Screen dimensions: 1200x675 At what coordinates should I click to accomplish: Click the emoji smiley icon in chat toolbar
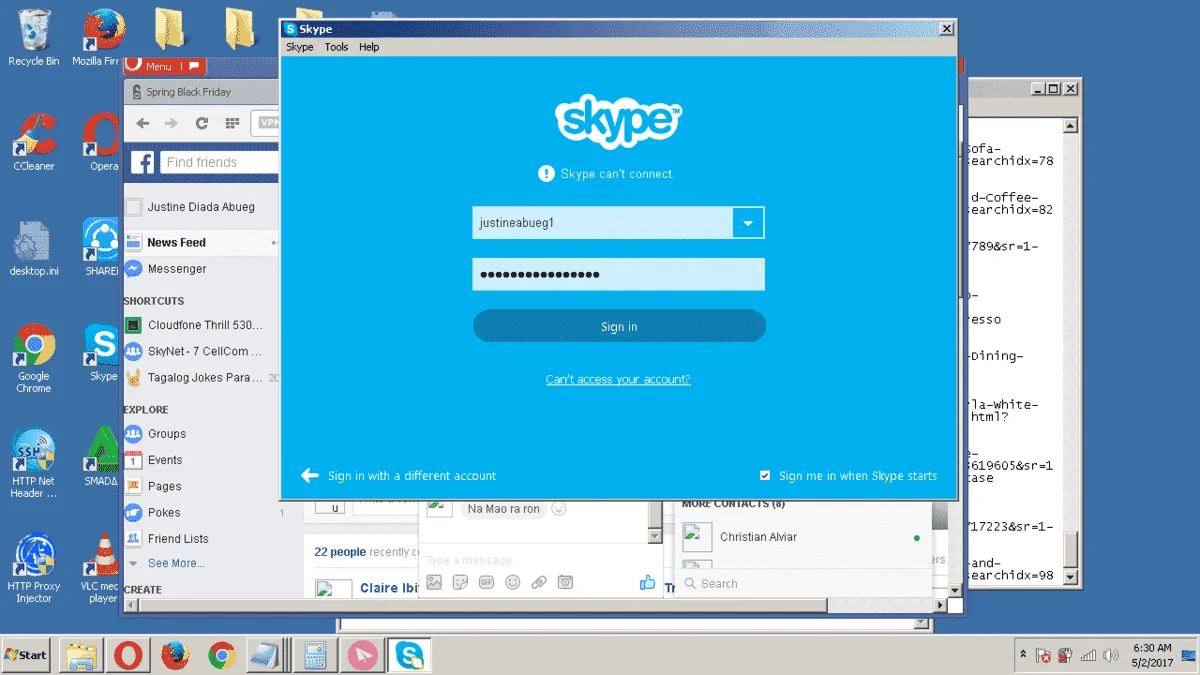click(513, 582)
